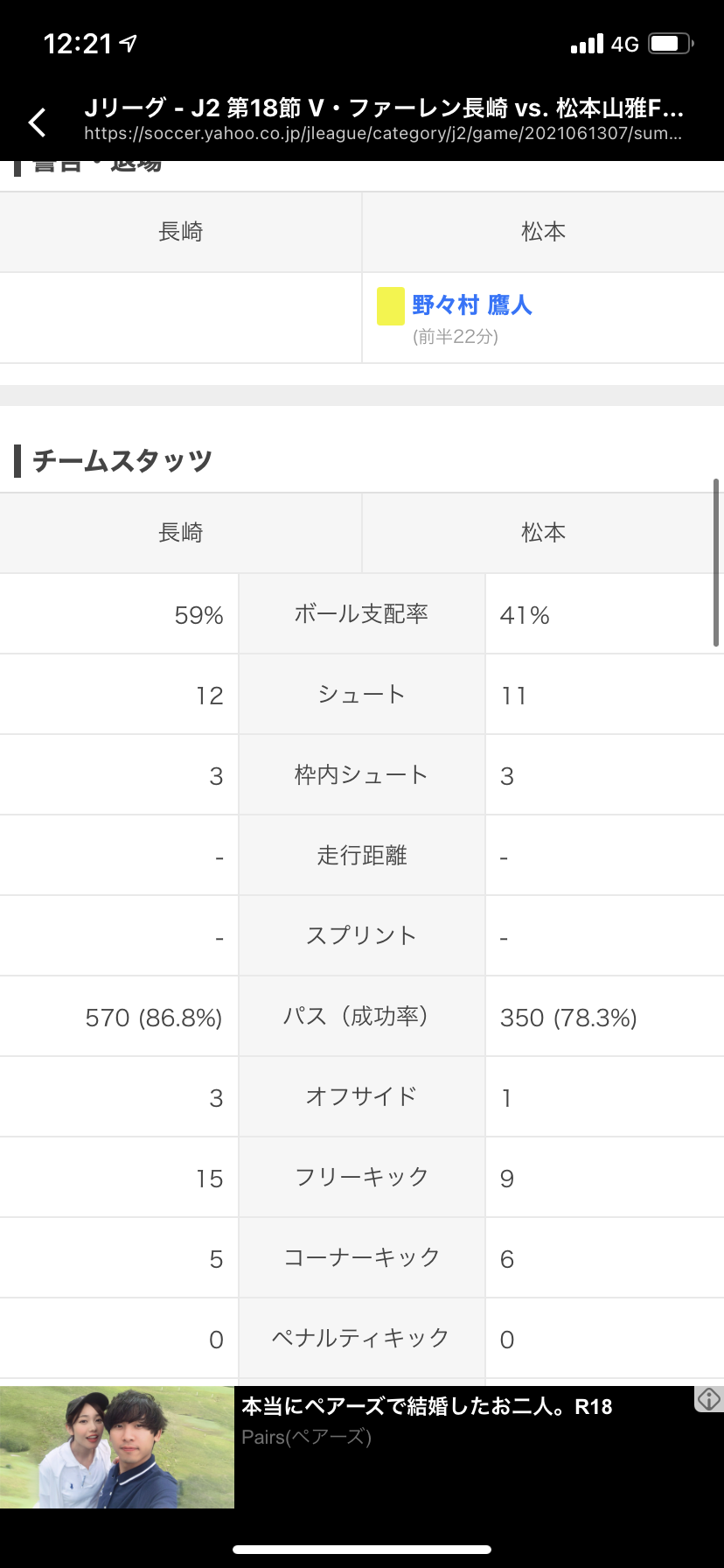Tap the back arrow in the header

[x=38, y=122]
